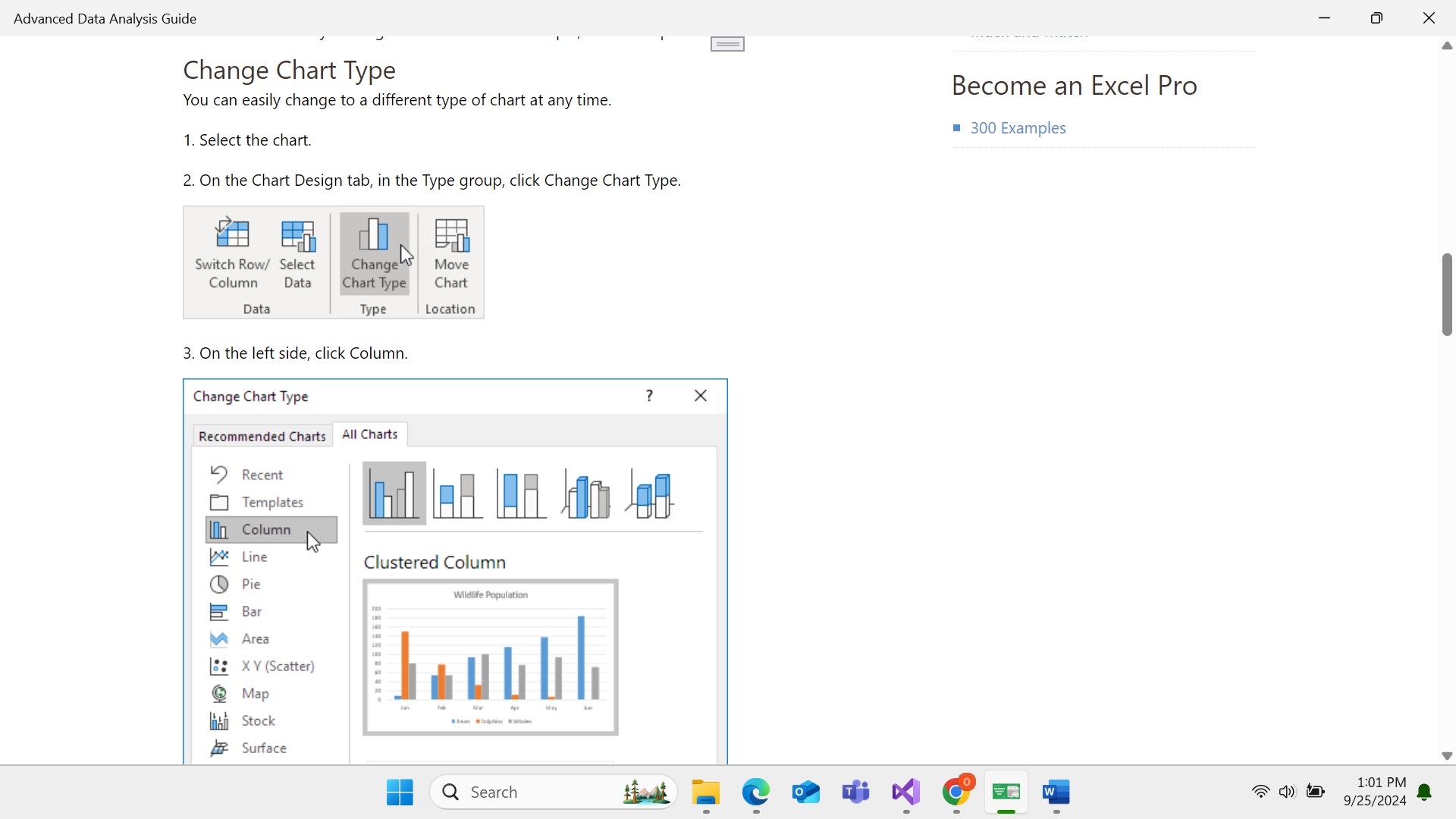The height and width of the screenshot is (819, 1456).
Task: Switch to the All Charts tab
Action: (x=369, y=435)
